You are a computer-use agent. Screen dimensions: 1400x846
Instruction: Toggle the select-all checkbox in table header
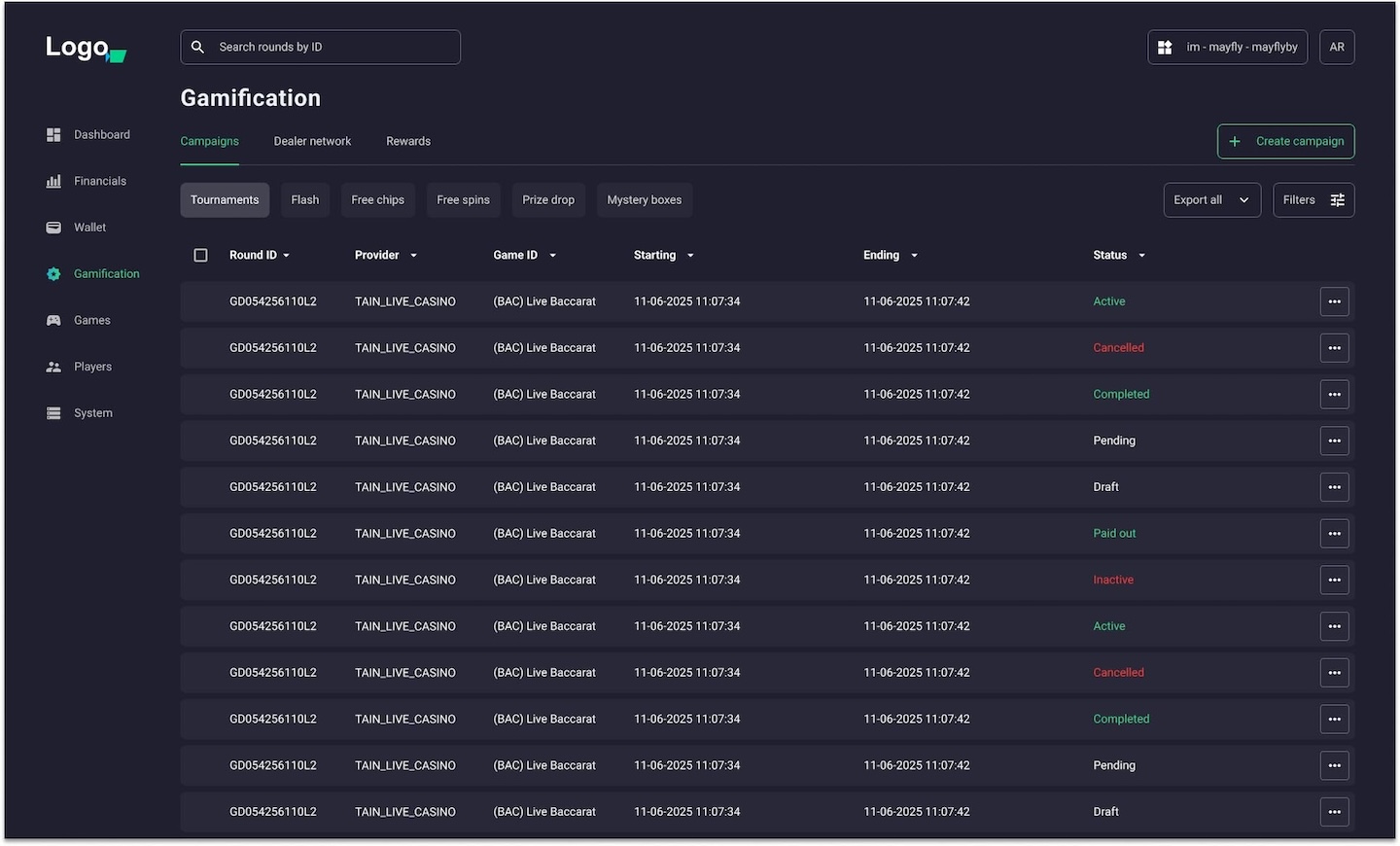pos(201,256)
